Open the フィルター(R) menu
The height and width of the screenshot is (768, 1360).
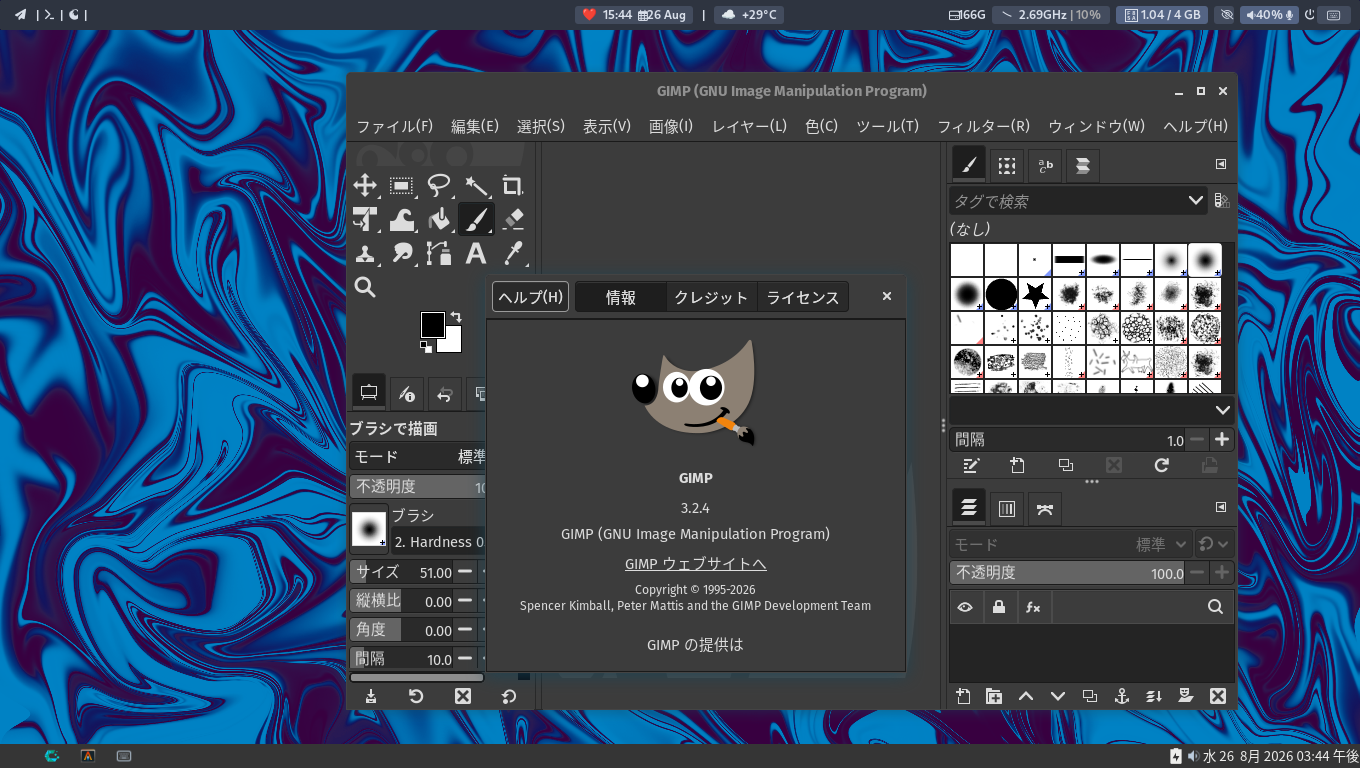(983, 126)
